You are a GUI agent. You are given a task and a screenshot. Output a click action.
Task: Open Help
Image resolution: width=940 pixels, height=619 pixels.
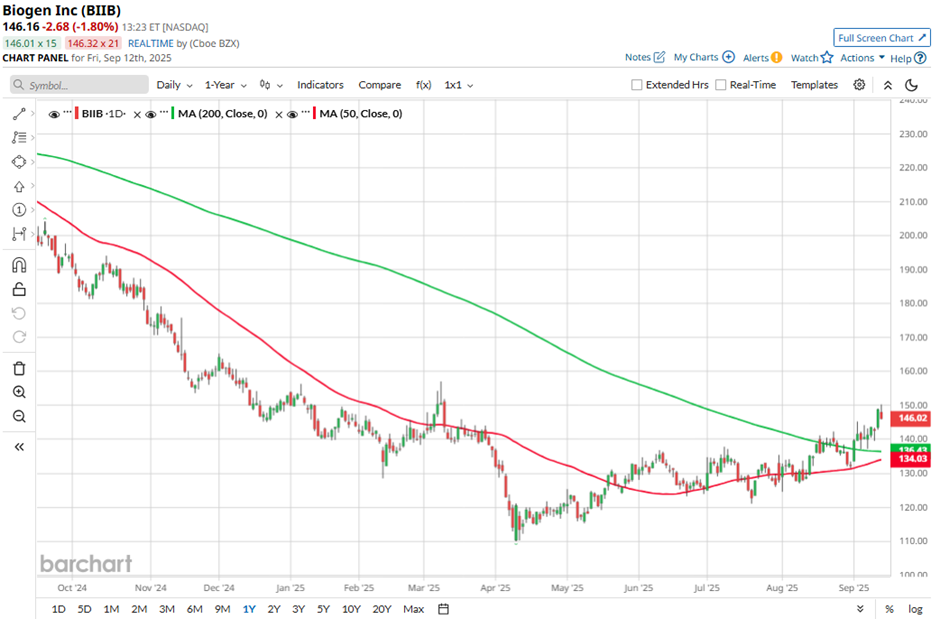click(908, 58)
